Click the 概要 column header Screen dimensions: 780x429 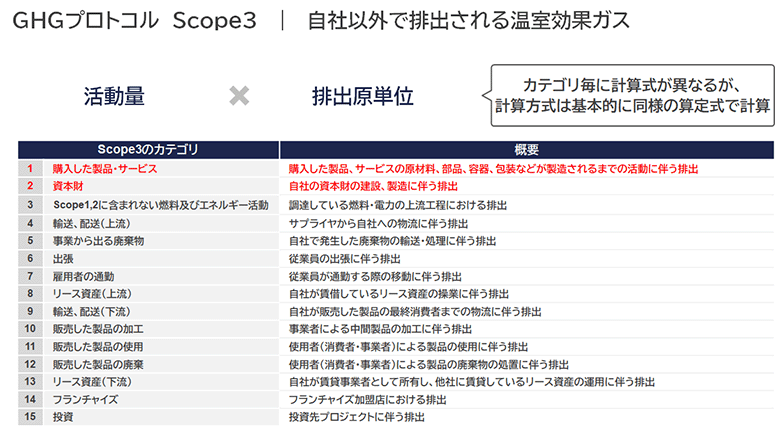pyautogui.click(x=527, y=149)
